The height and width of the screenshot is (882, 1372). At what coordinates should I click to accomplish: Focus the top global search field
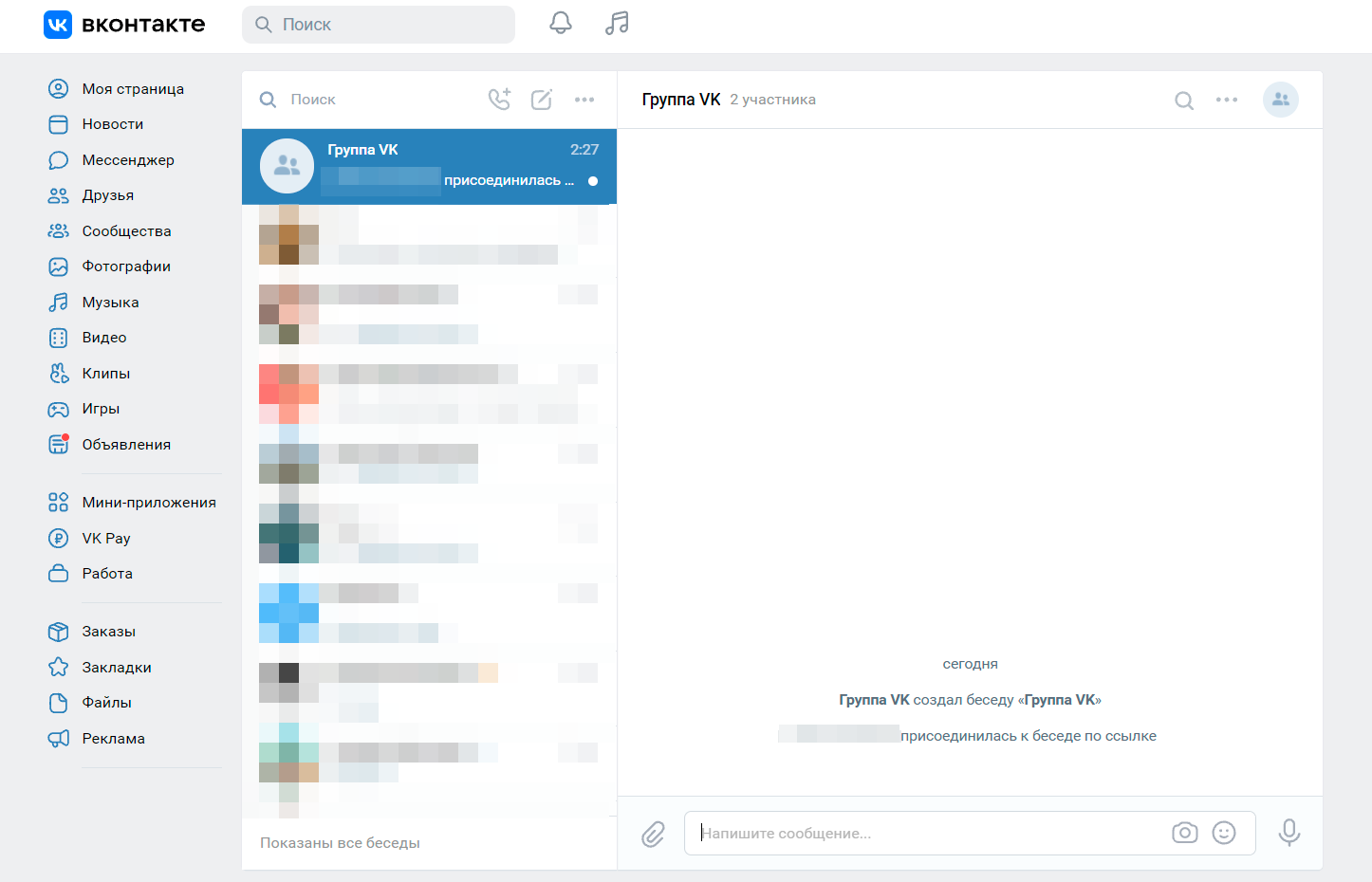(x=379, y=25)
